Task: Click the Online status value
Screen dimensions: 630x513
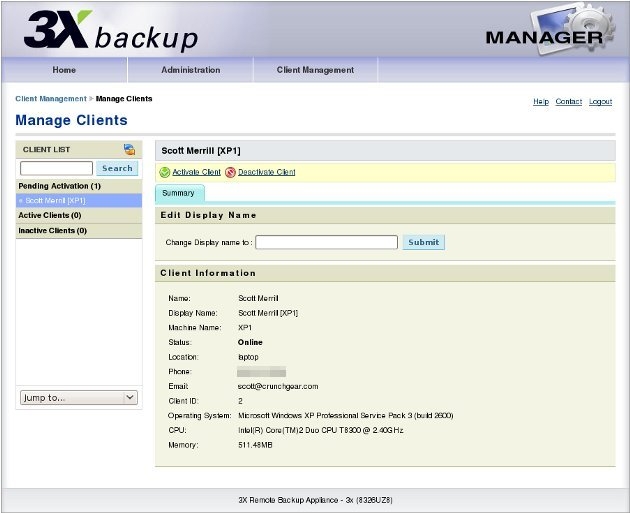Action: tap(250, 342)
